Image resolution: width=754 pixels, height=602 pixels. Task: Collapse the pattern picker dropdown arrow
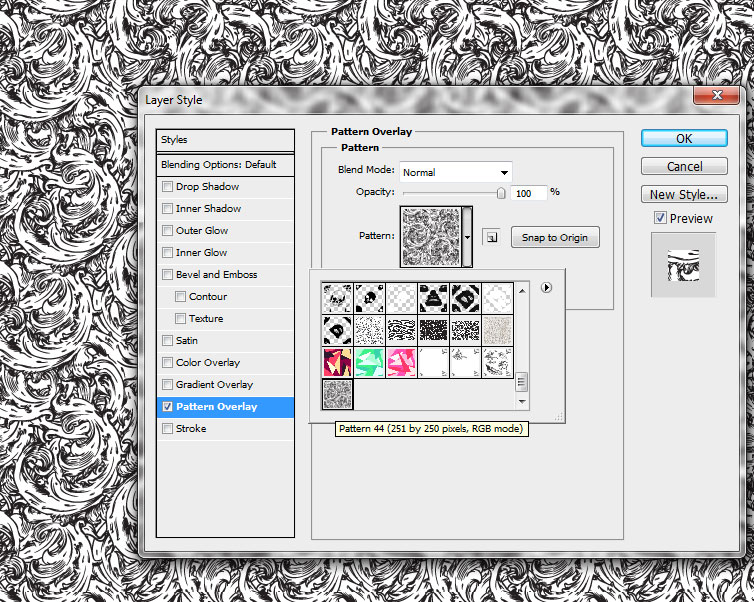click(467, 237)
